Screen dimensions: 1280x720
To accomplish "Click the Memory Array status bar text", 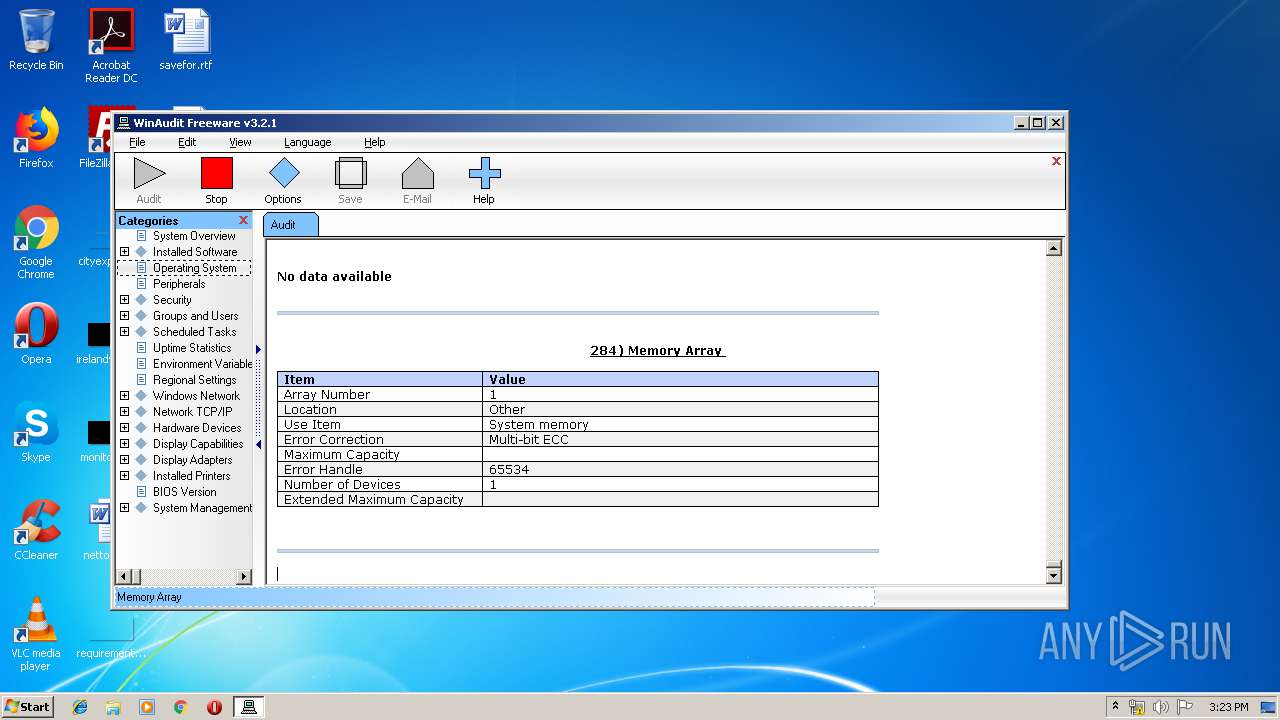I will point(149,597).
